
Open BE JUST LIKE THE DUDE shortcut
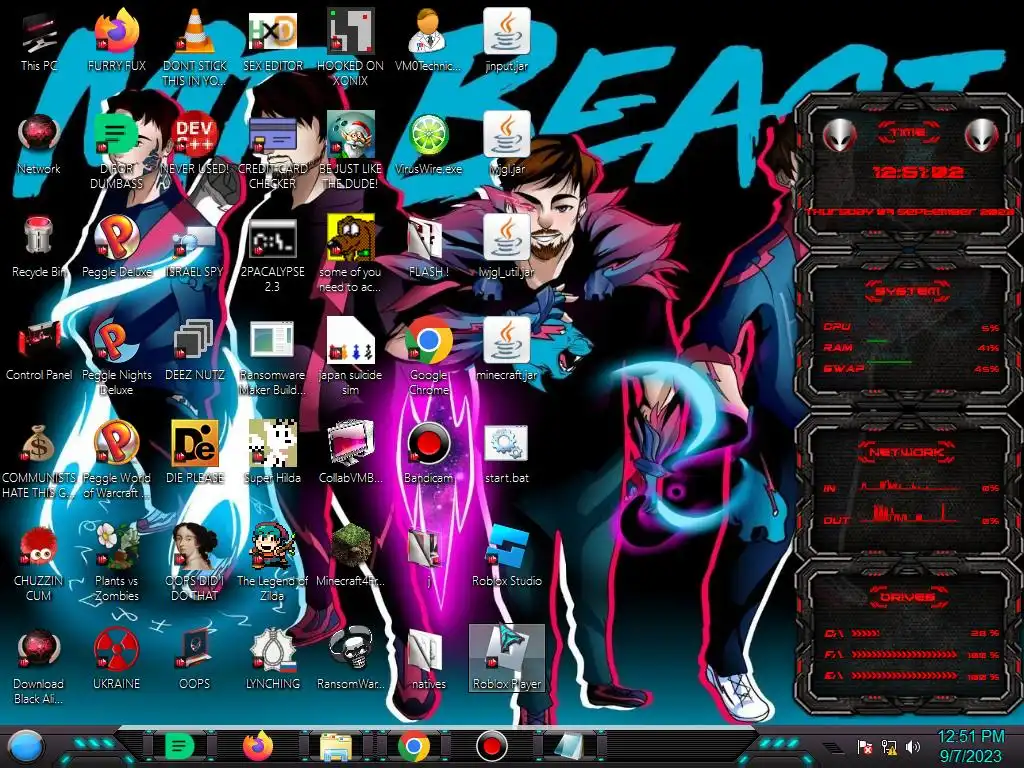pos(350,152)
